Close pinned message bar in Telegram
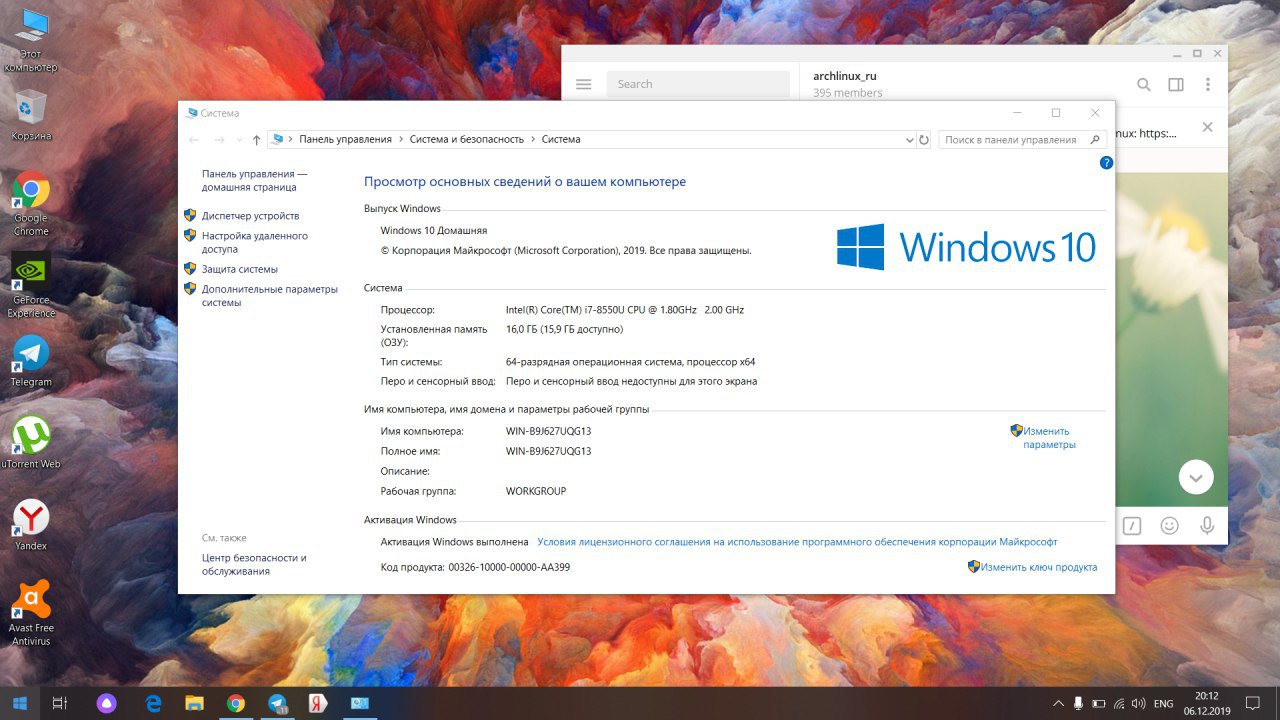The image size is (1280, 720). pyautogui.click(x=1207, y=127)
